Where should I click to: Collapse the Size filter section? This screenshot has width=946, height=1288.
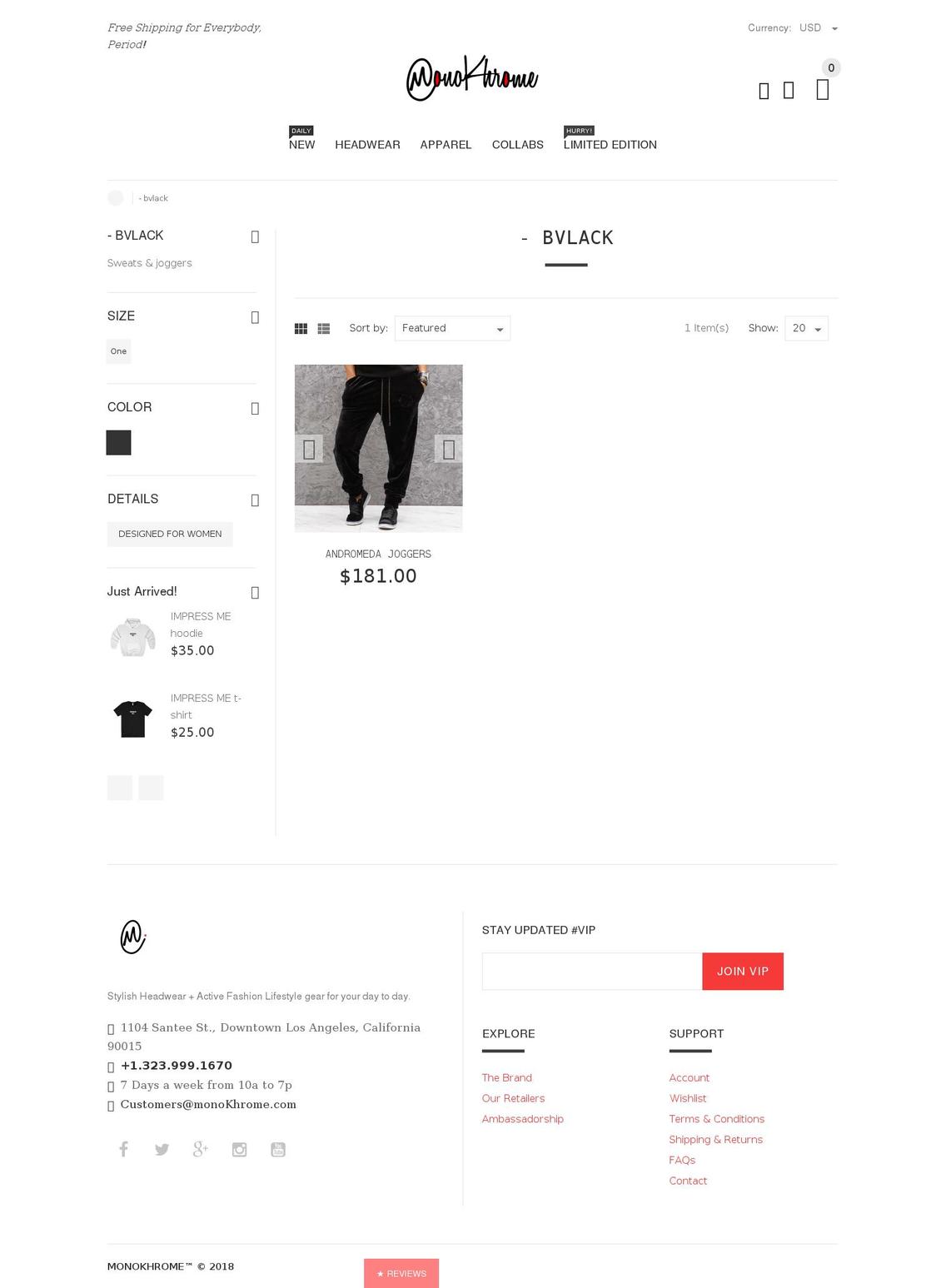[x=255, y=317]
